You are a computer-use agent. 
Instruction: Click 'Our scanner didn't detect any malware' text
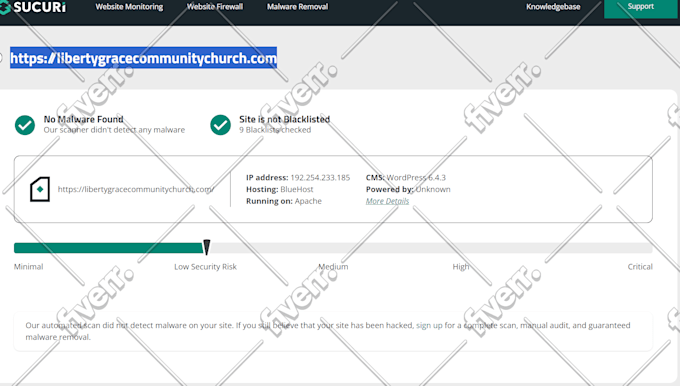click(114, 130)
